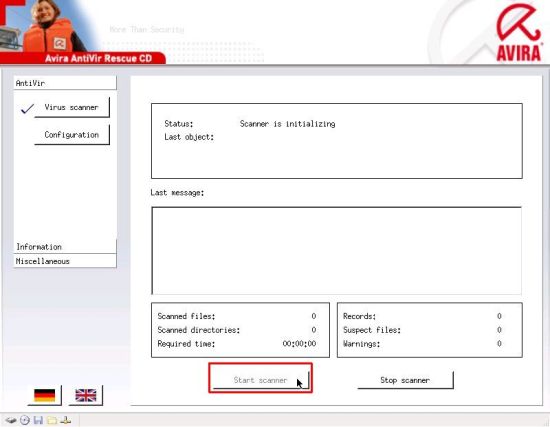Viewport: 550px width, 427px height.
Task: Click the hard drive icon in status bar
Action: click(10, 420)
